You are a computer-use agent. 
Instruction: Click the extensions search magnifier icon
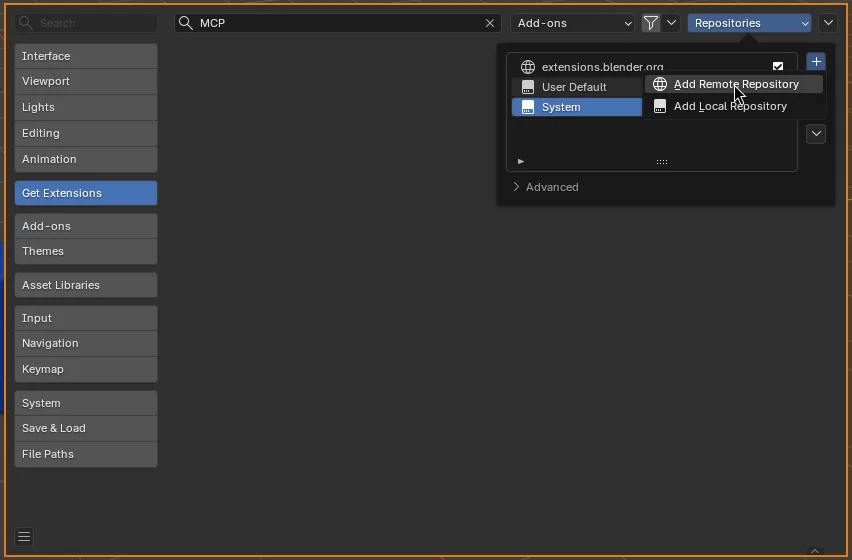click(186, 23)
